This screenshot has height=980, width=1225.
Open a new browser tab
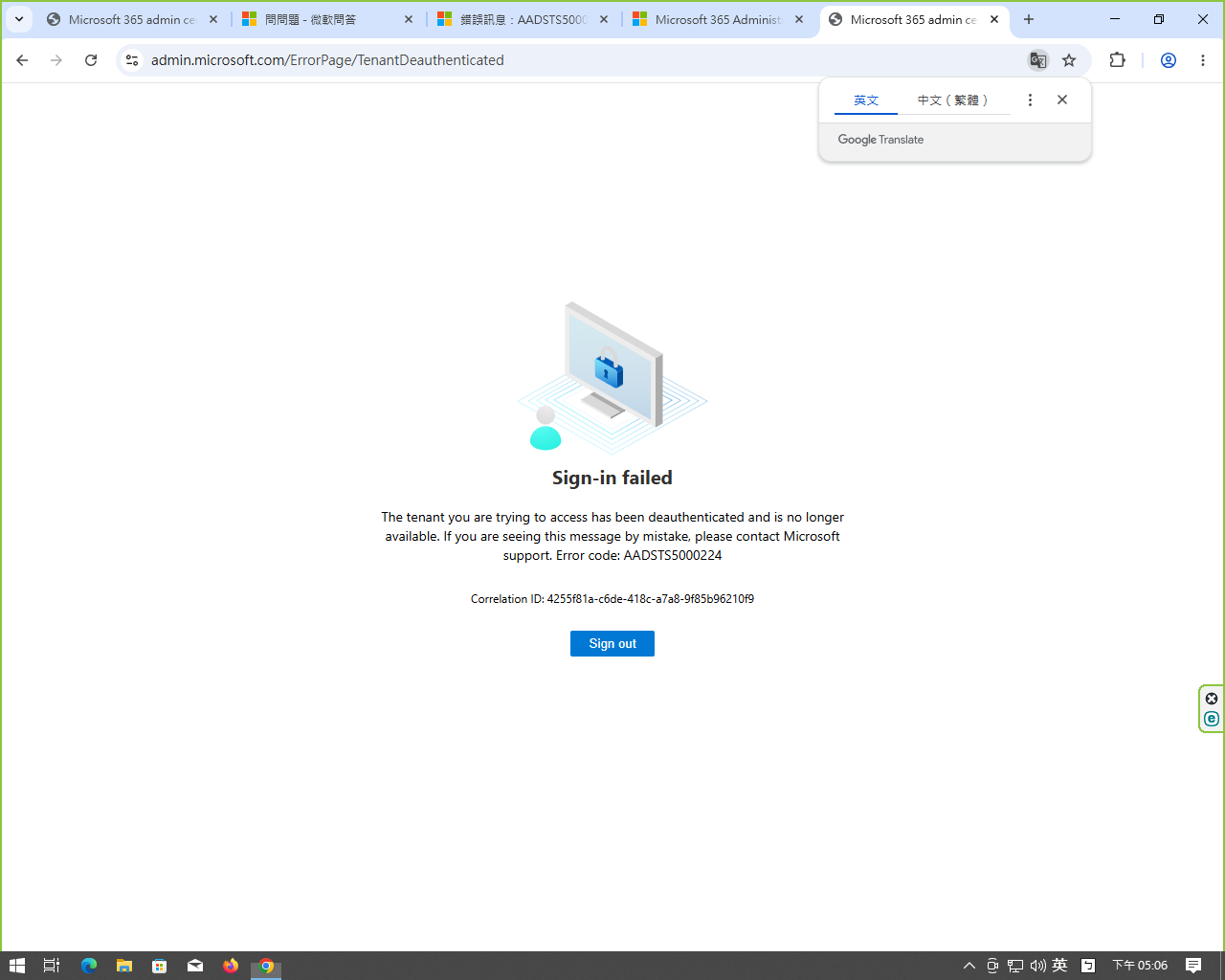point(1029,19)
